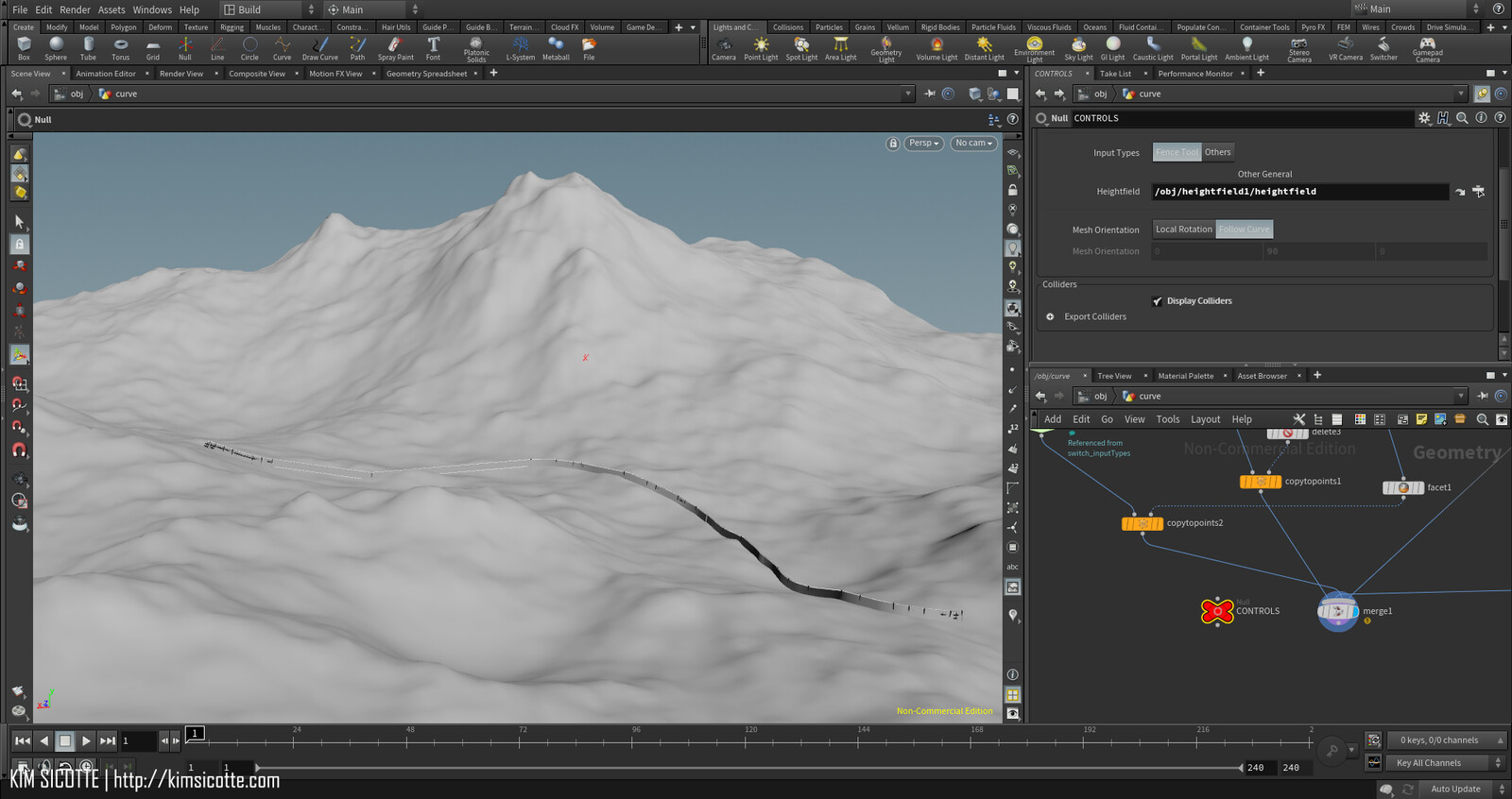
Task: Open the Build desktop dropdown
Action: 268,9
